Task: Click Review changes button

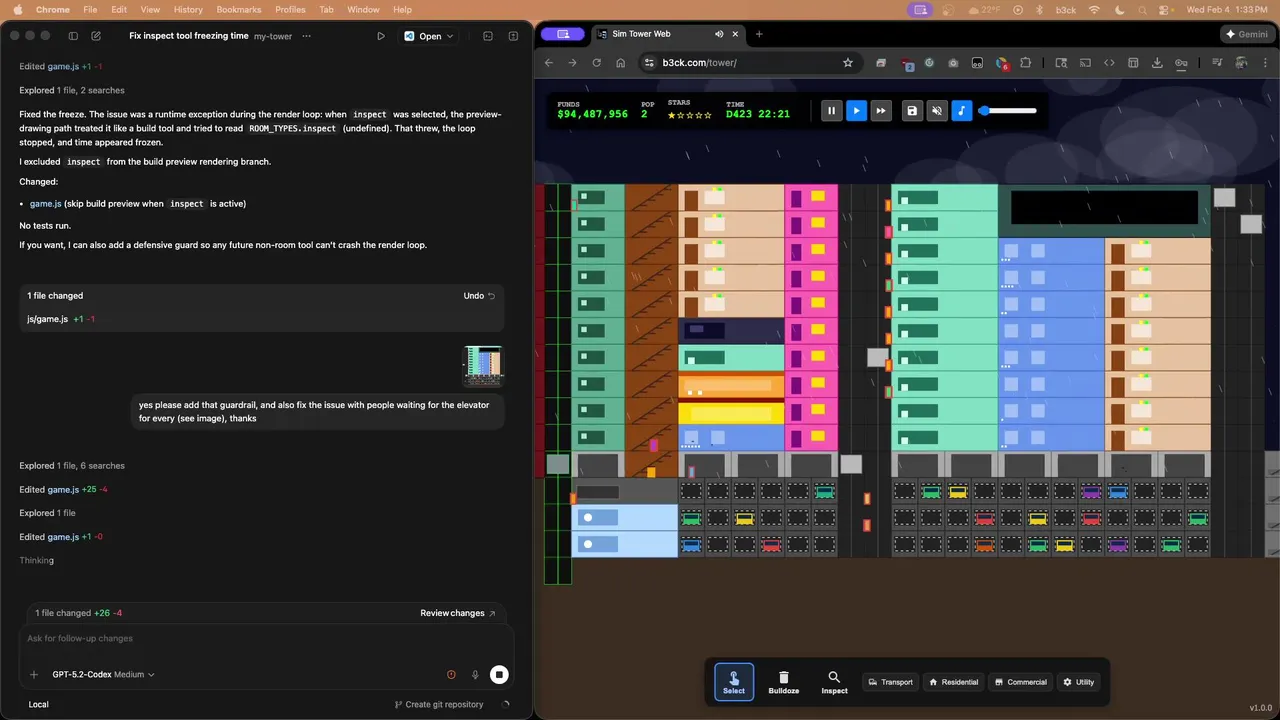Action: (x=458, y=613)
